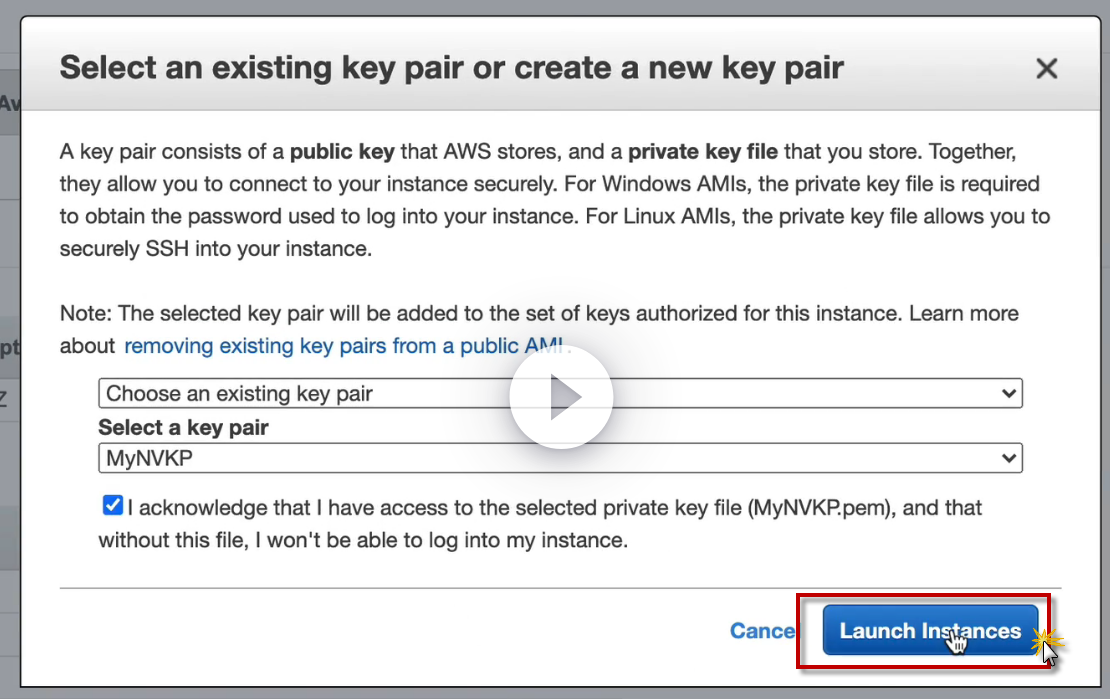The height and width of the screenshot is (699, 1110).
Task: Click the 'Select a key pair' field label
Action: click(x=183, y=427)
